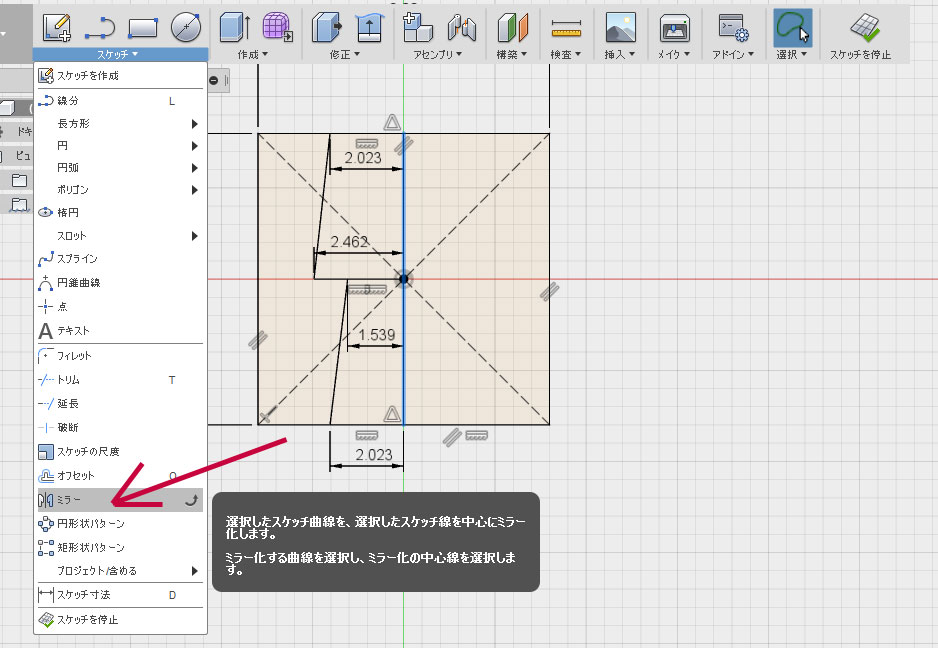Choose Trim (トリム) from the sketch menu

[x=68, y=380]
